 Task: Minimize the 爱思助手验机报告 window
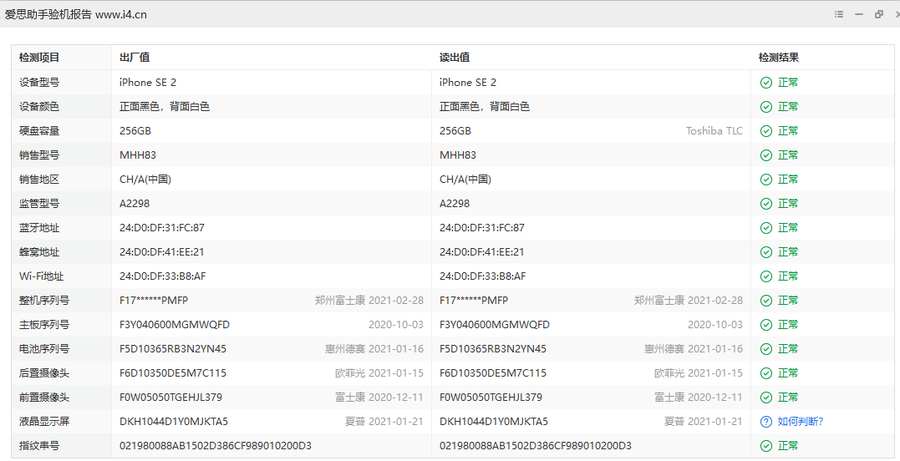(x=859, y=14)
